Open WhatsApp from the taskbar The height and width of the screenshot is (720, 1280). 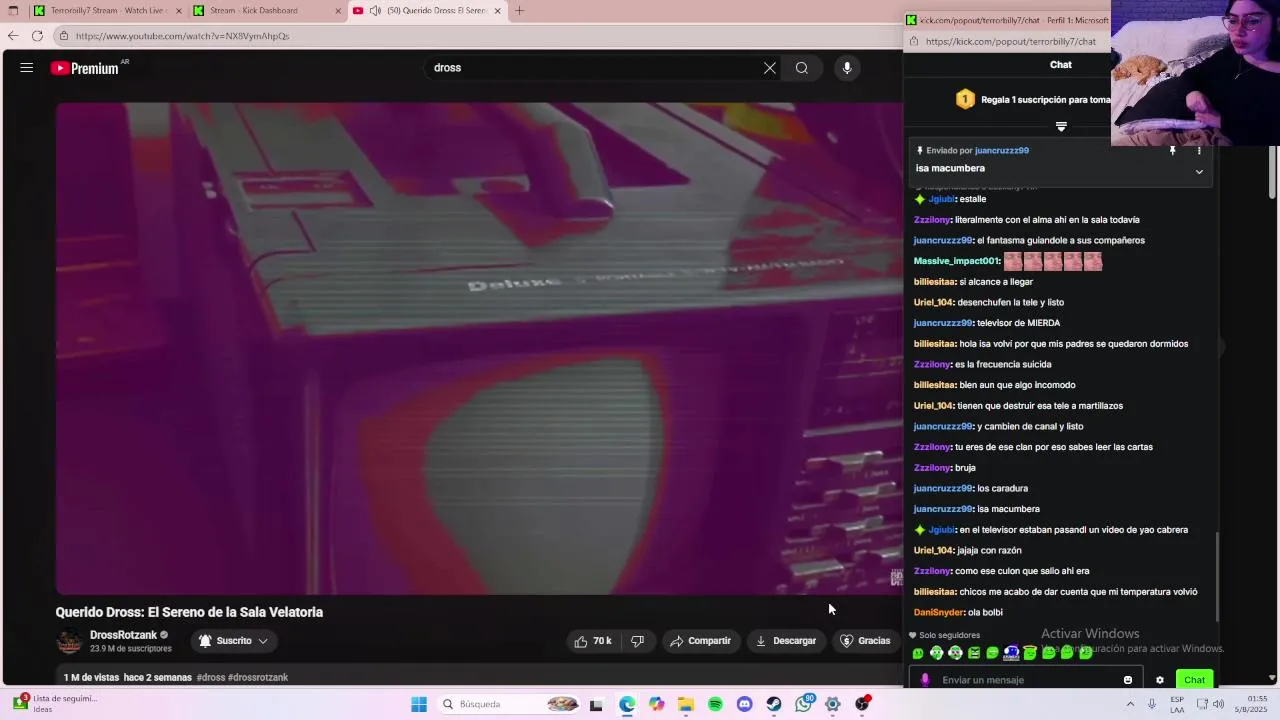tap(803, 704)
